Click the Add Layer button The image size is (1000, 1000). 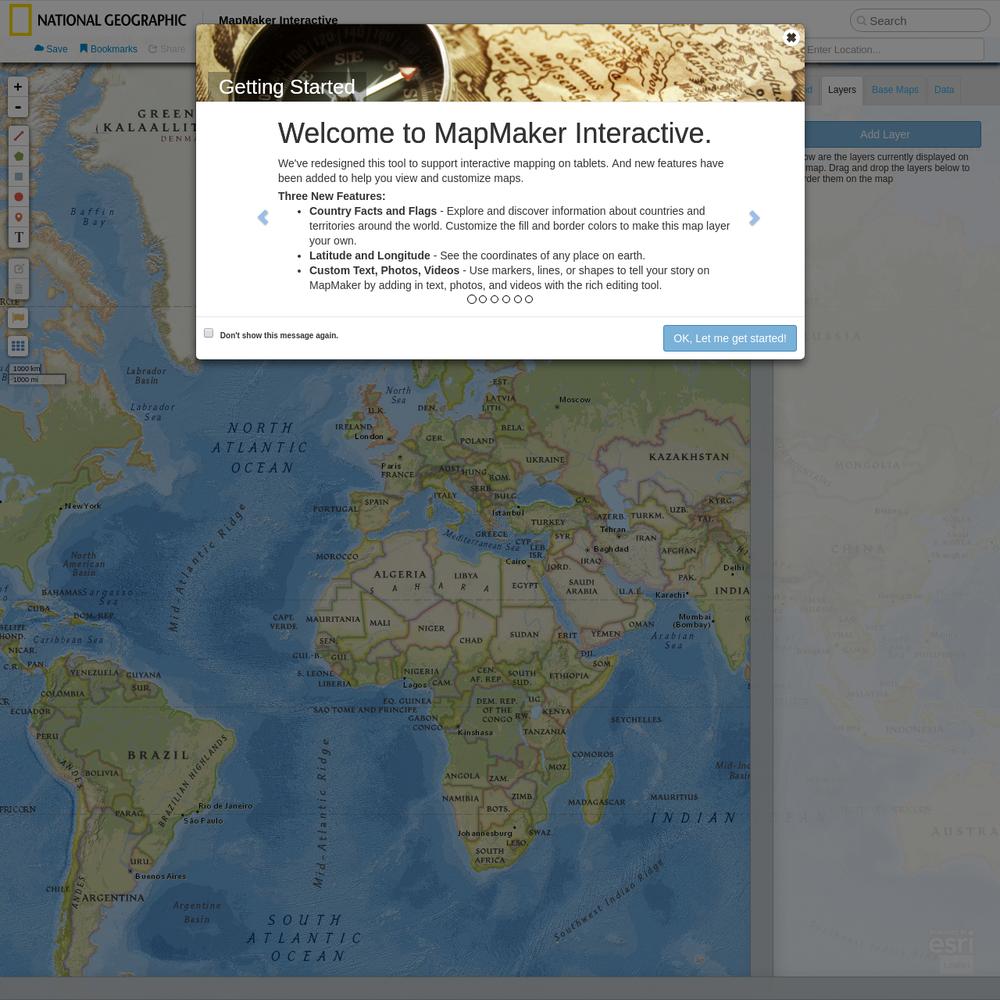click(885, 135)
